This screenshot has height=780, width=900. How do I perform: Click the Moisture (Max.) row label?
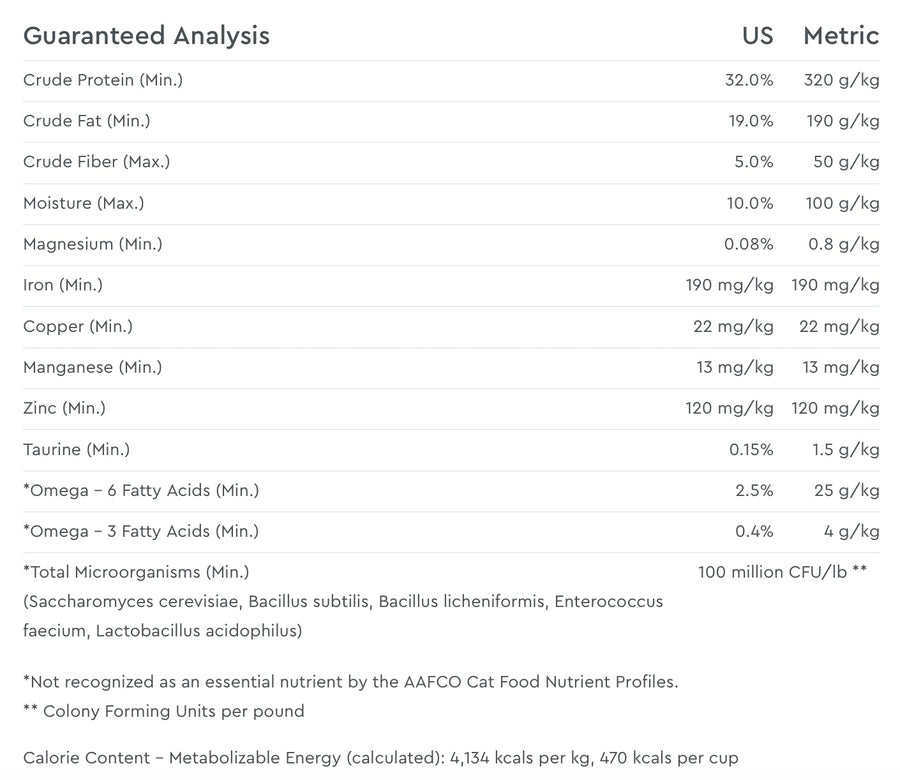coord(84,203)
